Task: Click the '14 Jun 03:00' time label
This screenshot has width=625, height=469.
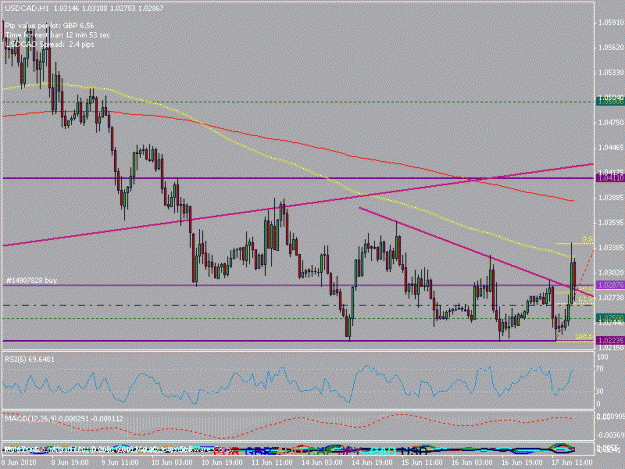Action: [x=321, y=463]
